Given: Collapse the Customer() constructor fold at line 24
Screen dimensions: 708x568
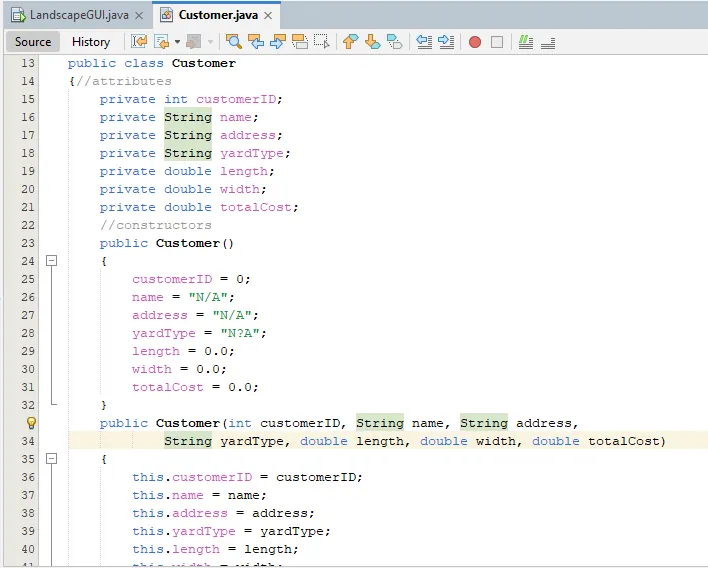Looking at the screenshot, I should pyautogui.click(x=52, y=261).
